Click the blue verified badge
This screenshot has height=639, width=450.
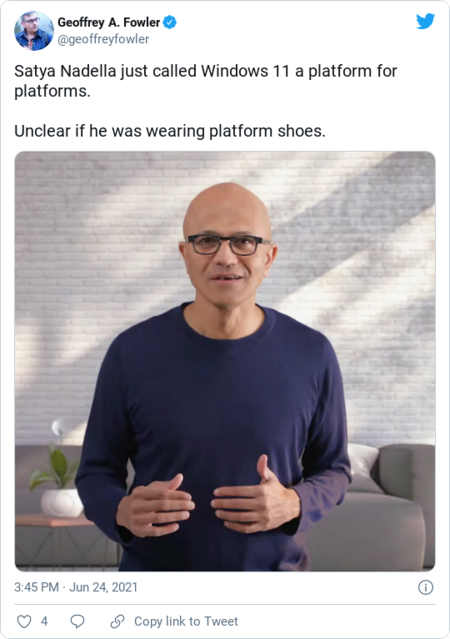coord(170,22)
